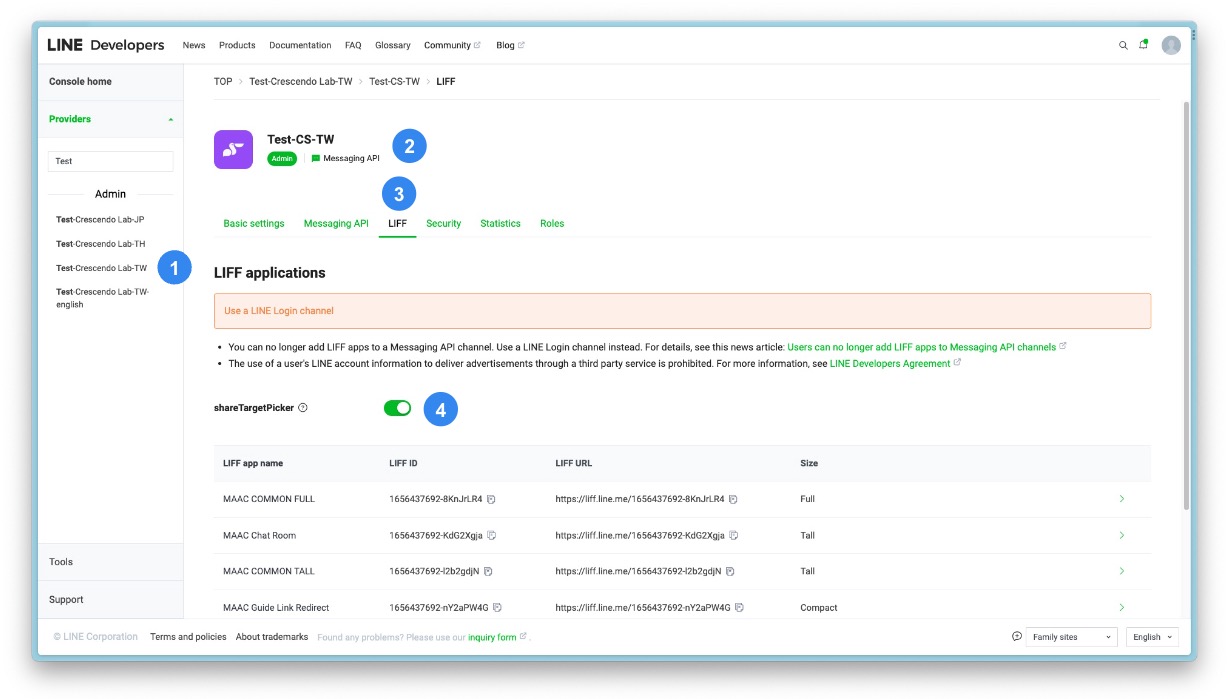Viewport: 1228px width, 699px height.
Task: Click Test-CS-TW in the breadcrumb
Action: tap(394, 82)
